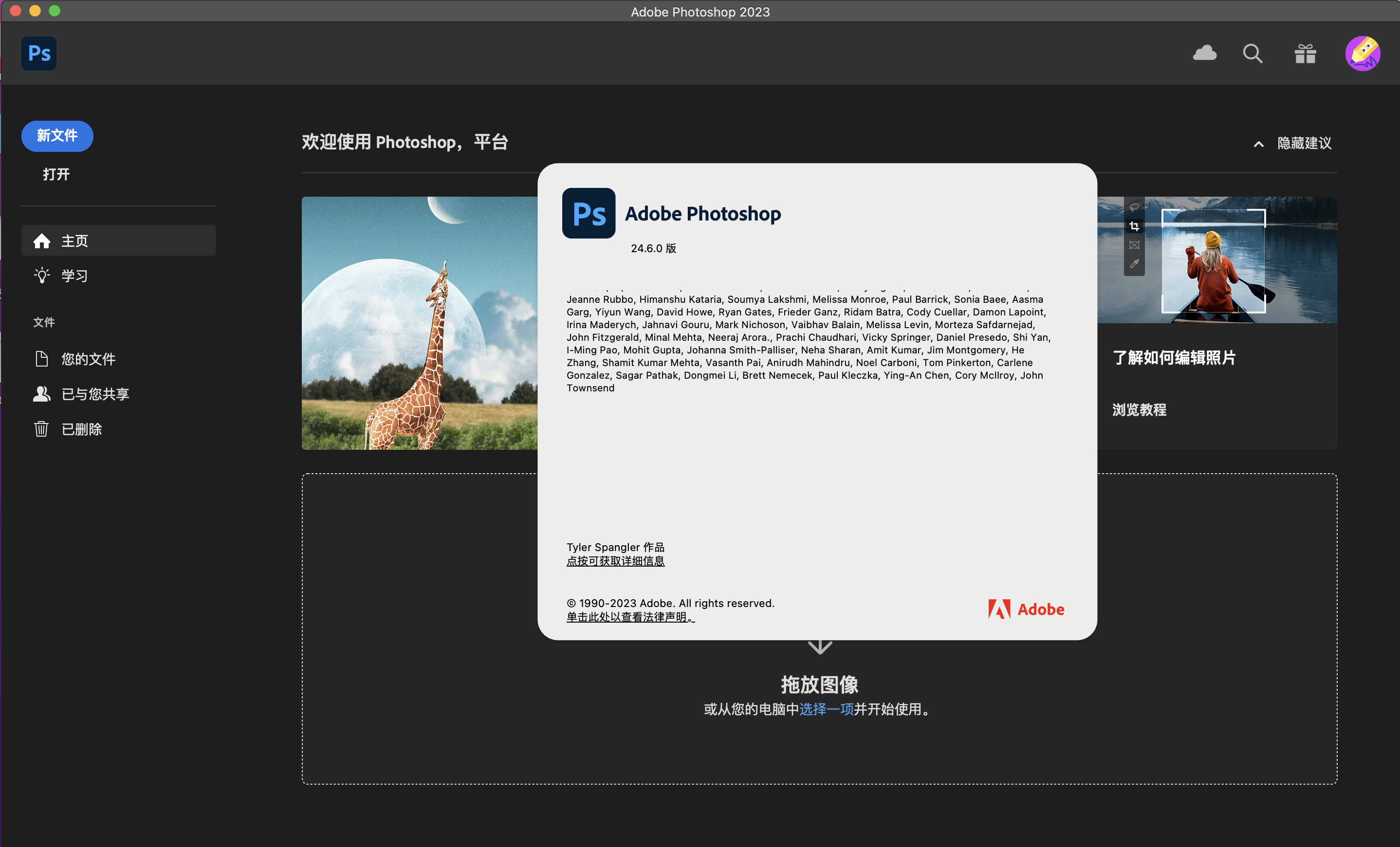Image resolution: width=1400 pixels, height=847 pixels.
Task: Click 隐藏建议 hide suggestions toggle
Action: point(1304,143)
